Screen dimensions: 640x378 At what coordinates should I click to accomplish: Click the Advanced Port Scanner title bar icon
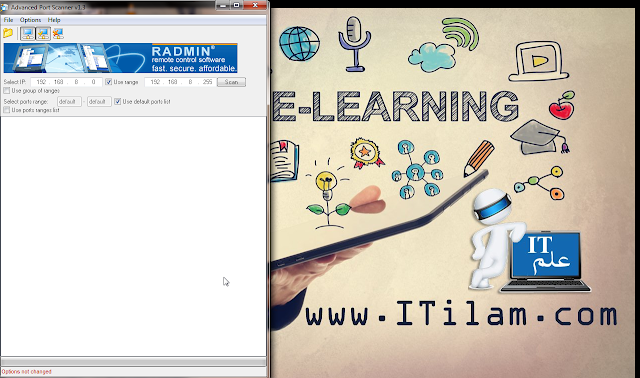(4, 7)
